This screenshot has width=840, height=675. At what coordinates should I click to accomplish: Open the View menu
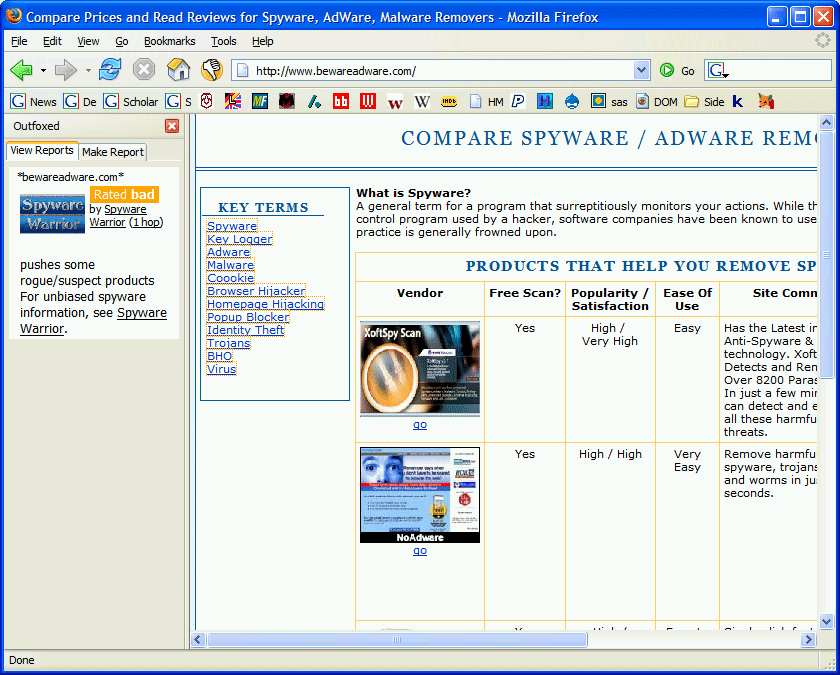click(88, 41)
